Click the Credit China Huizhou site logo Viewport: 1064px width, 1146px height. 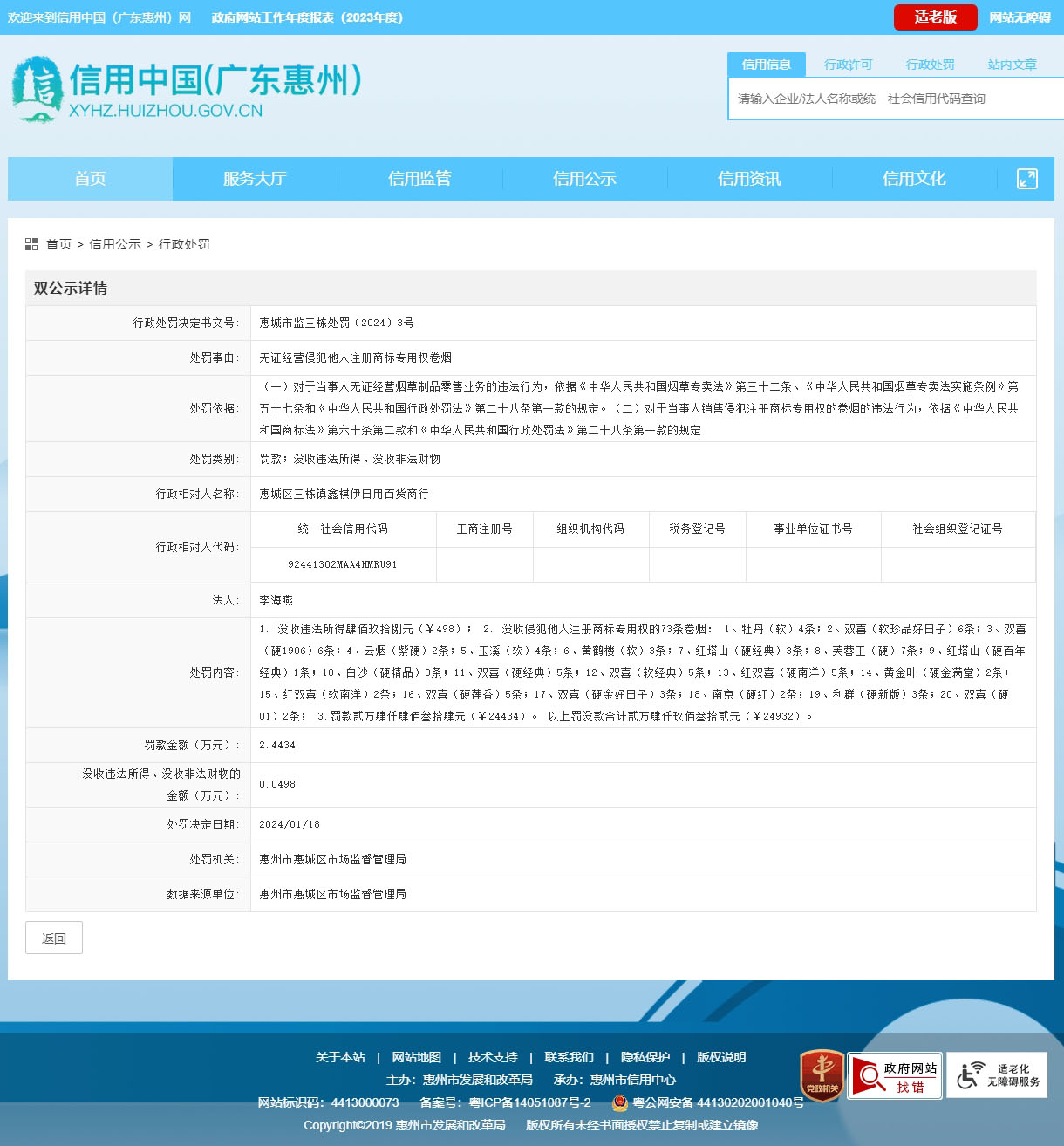tap(186, 90)
